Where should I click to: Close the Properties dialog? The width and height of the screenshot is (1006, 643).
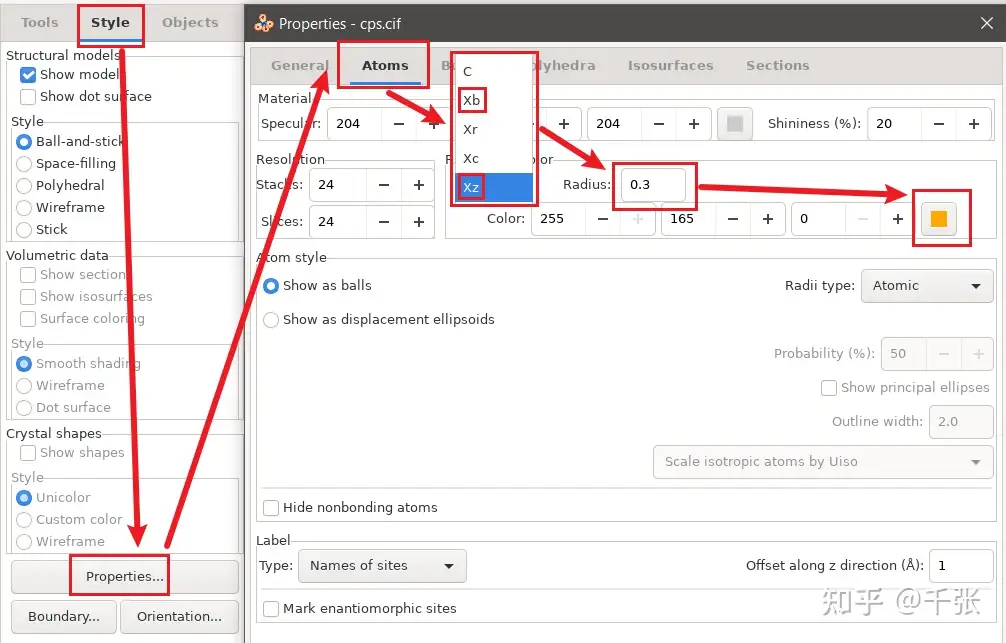(987, 24)
